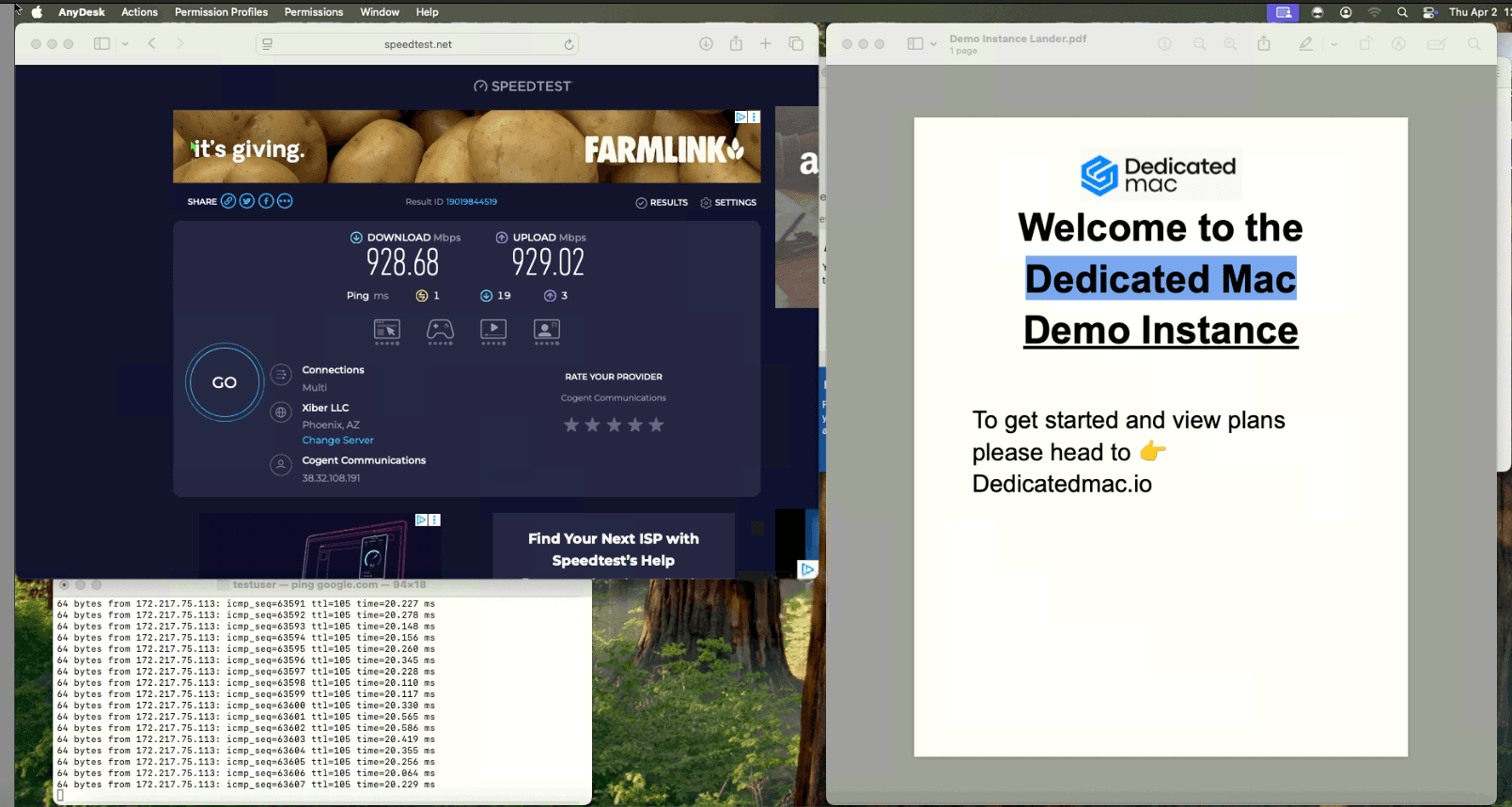The height and width of the screenshot is (807, 1512).
Task: Click the Preview inspector info icon
Action: (x=1164, y=44)
